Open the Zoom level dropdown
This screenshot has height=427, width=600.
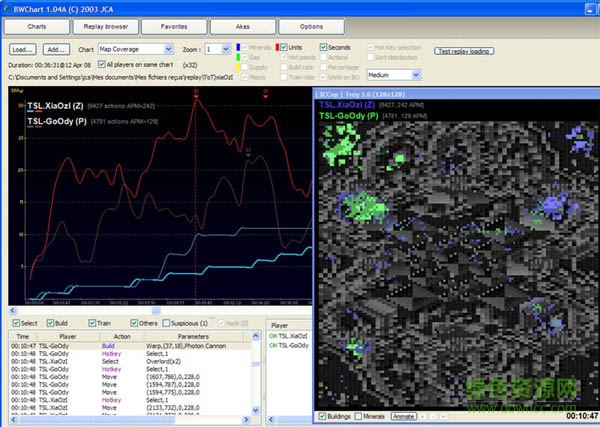[224, 48]
